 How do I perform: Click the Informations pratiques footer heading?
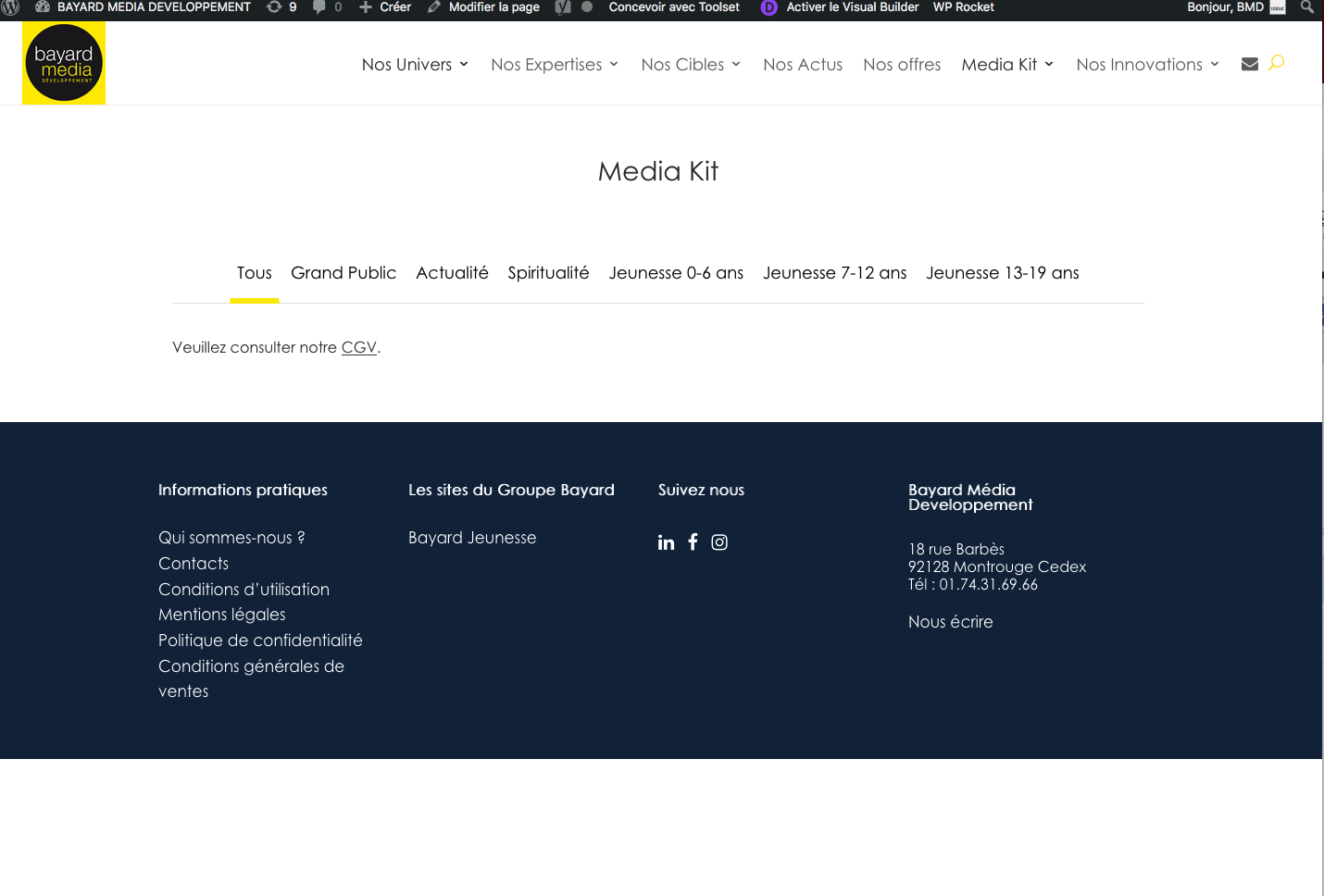coord(243,491)
